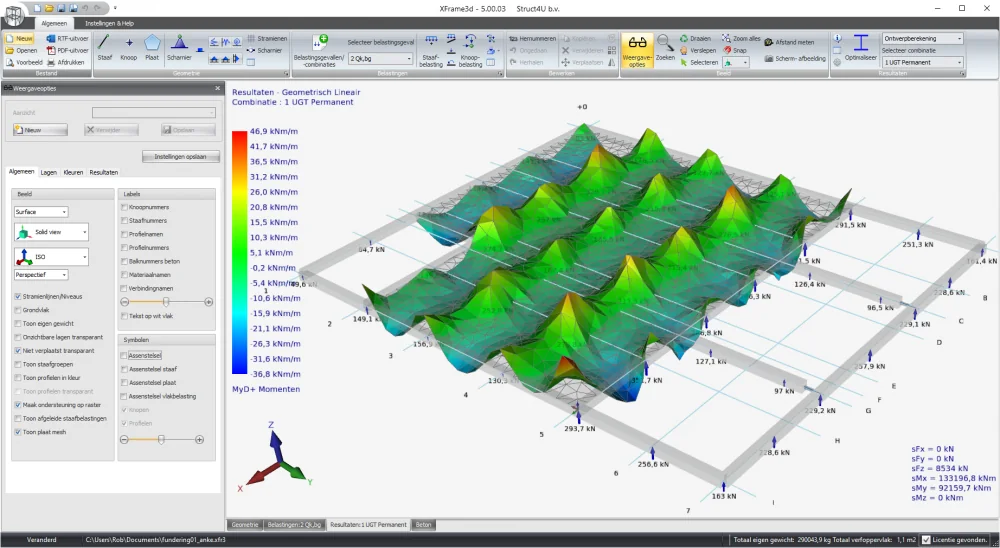
Task: Select the Knoopbelasting tool
Action: coord(470,51)
